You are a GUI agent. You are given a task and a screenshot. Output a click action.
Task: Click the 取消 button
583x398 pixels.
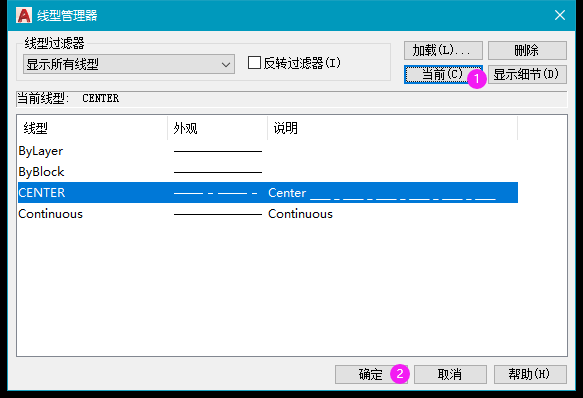(x=450, y=374)
